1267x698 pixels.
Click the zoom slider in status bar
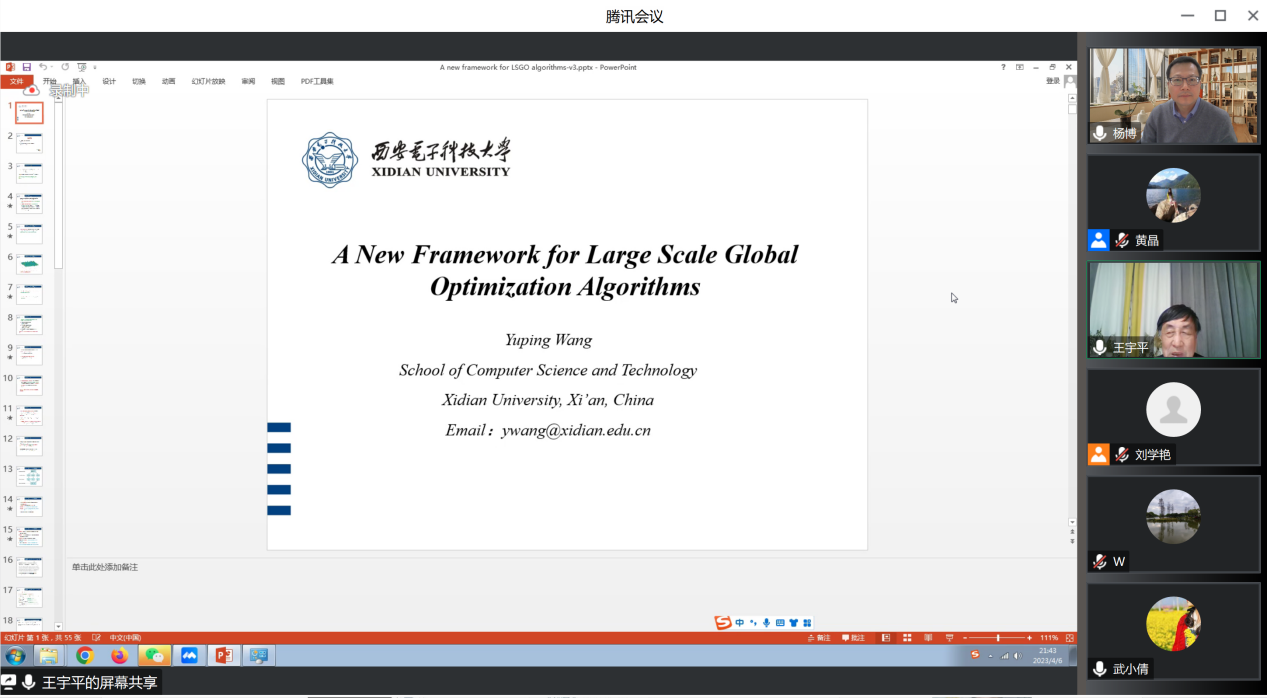tap(997, 638)
